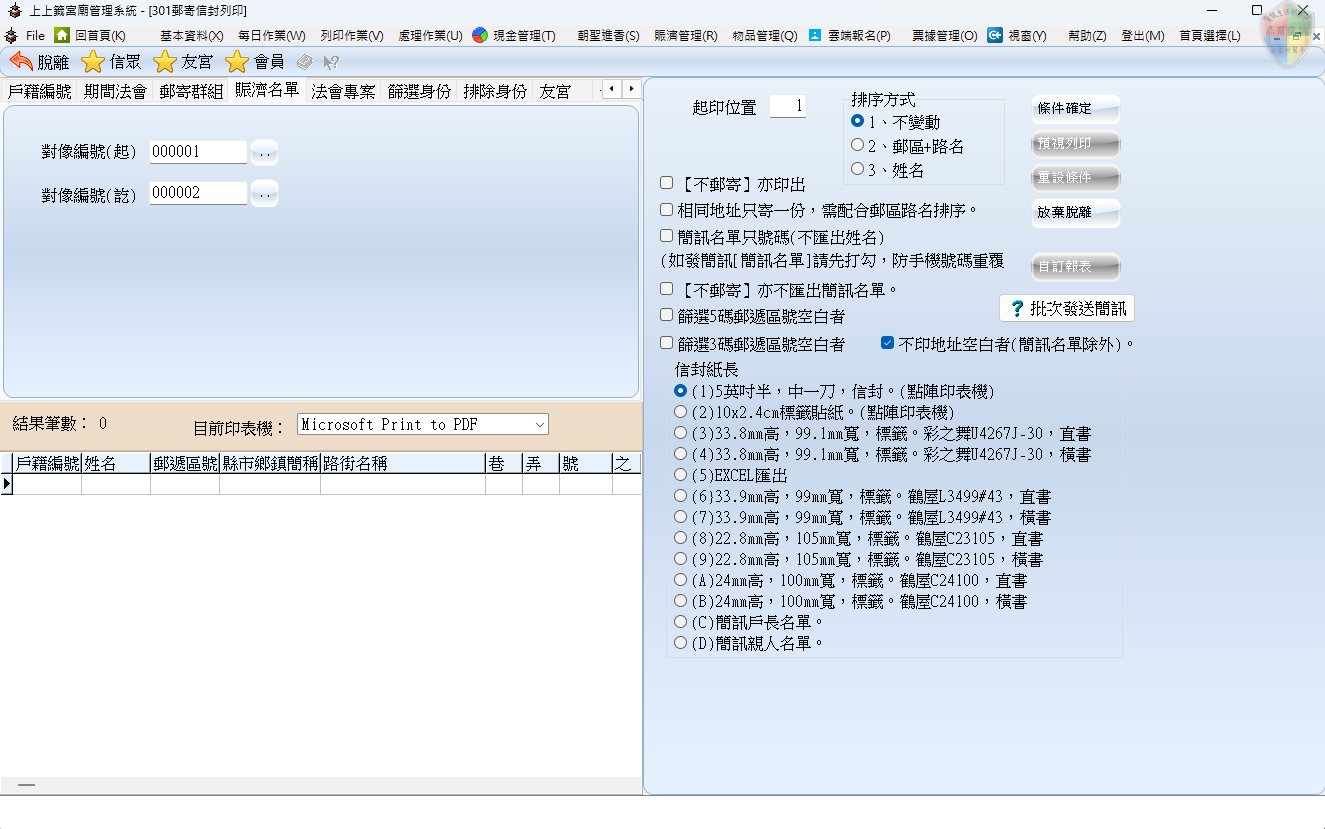Image resolution: width=1325 pixels, height=829 pixels.
Task: Open the 友宮 star shortcut in toolbar
Action: [165, 62]
